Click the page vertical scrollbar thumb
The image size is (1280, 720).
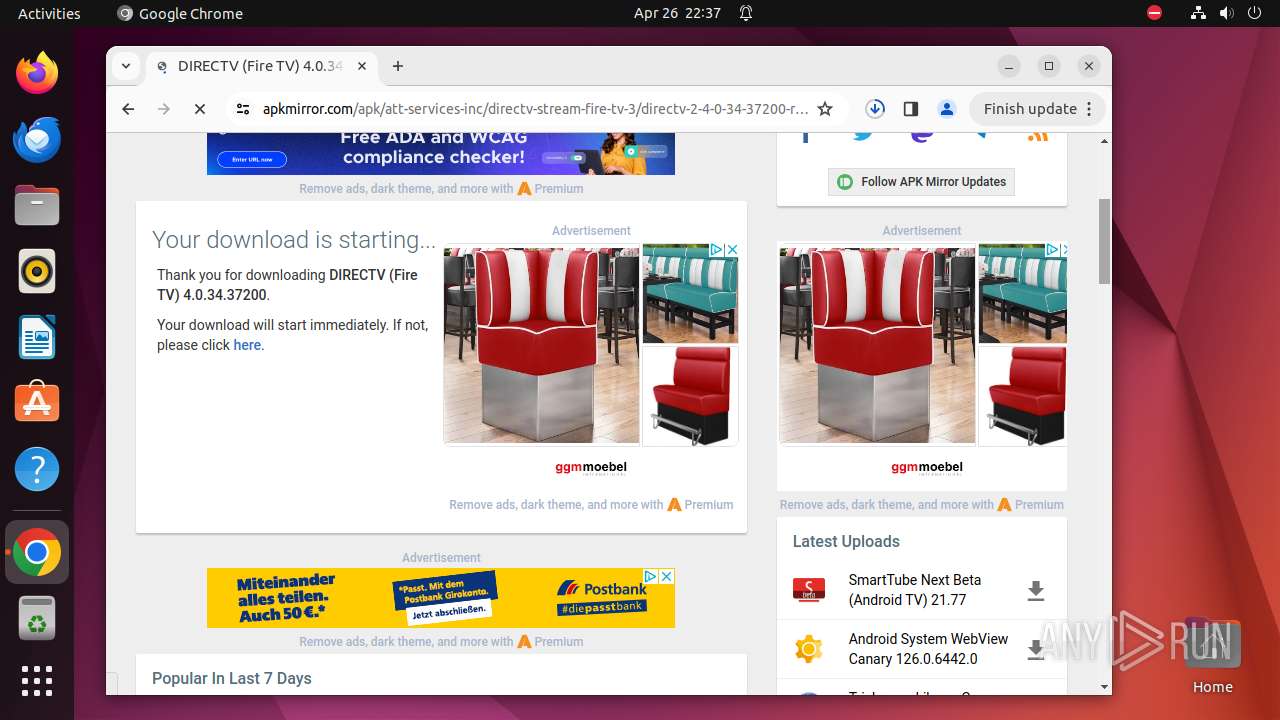(x=1104, y=240)
